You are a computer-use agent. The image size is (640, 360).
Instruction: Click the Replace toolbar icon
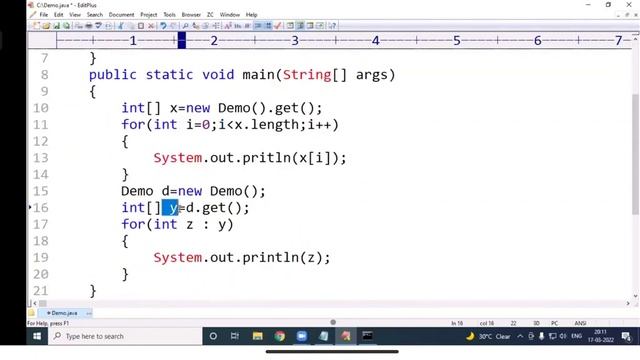pyautogui.click(x=195, y=26)
